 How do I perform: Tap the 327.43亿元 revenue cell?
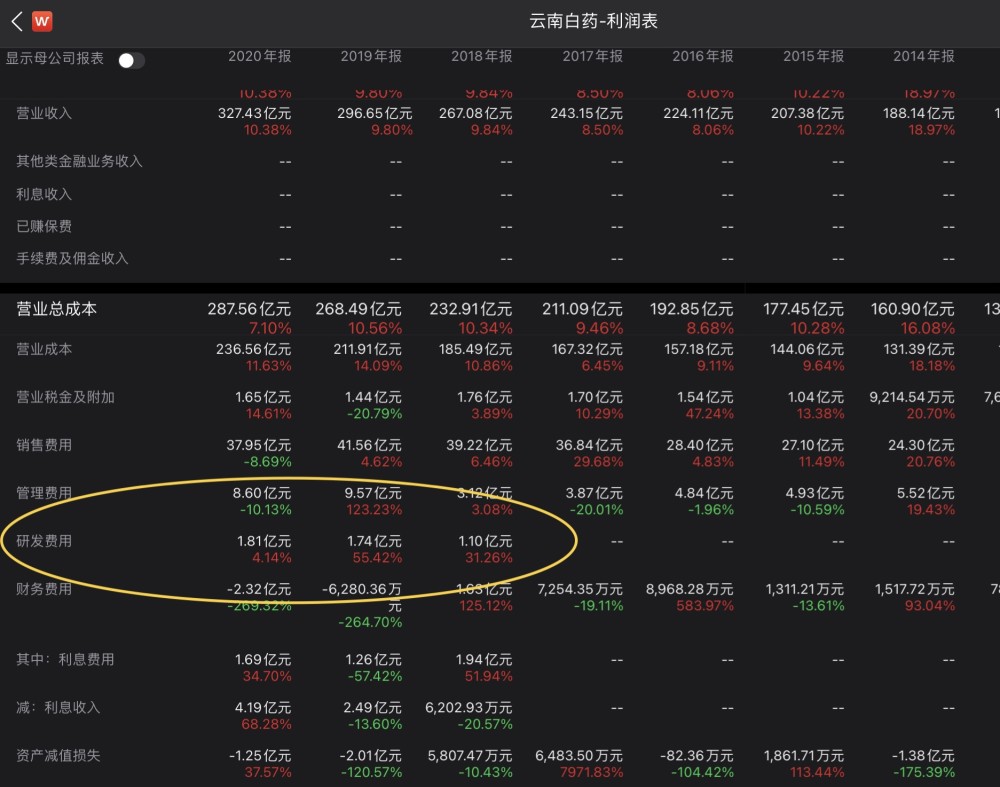pyautogui.click(x=254, y=114)
